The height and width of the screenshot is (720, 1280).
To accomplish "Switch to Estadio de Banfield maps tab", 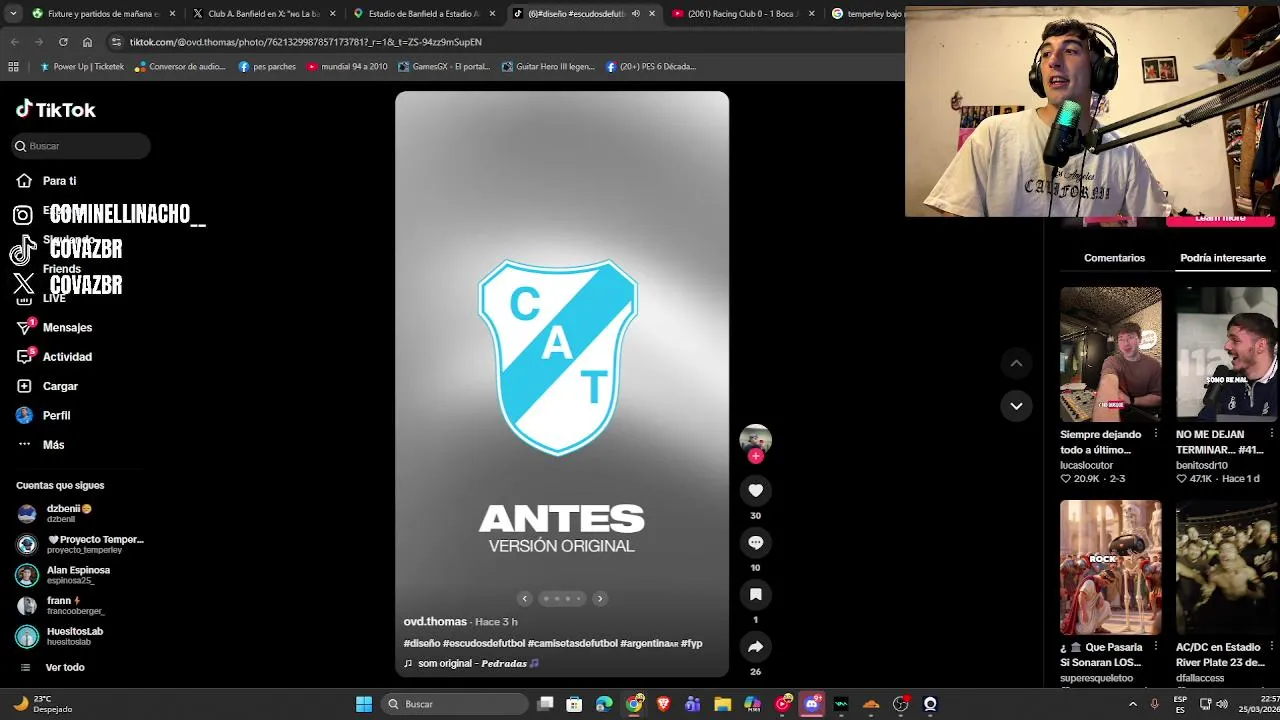I will (424, 14).
